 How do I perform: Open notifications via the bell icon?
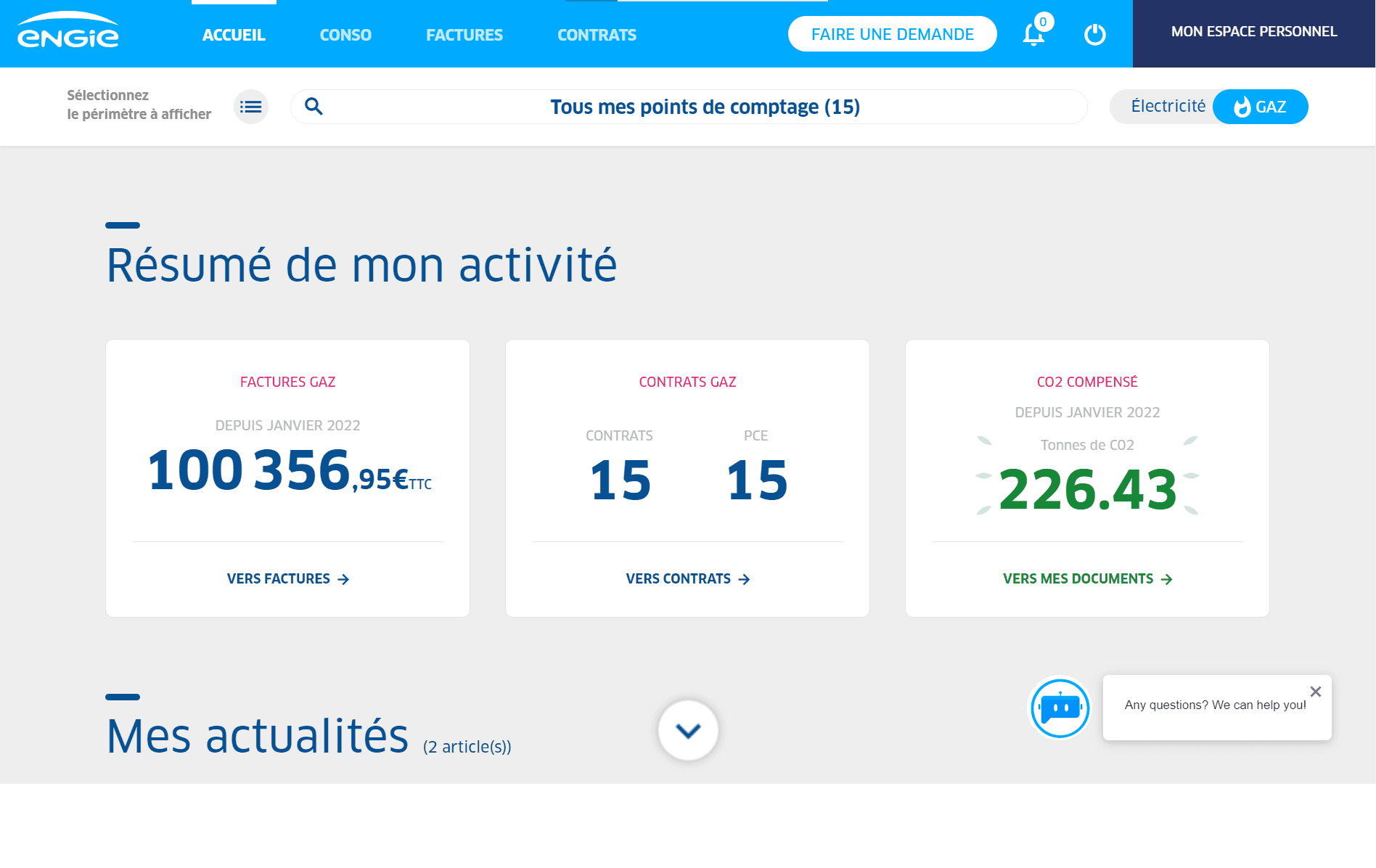(1033, 33)
